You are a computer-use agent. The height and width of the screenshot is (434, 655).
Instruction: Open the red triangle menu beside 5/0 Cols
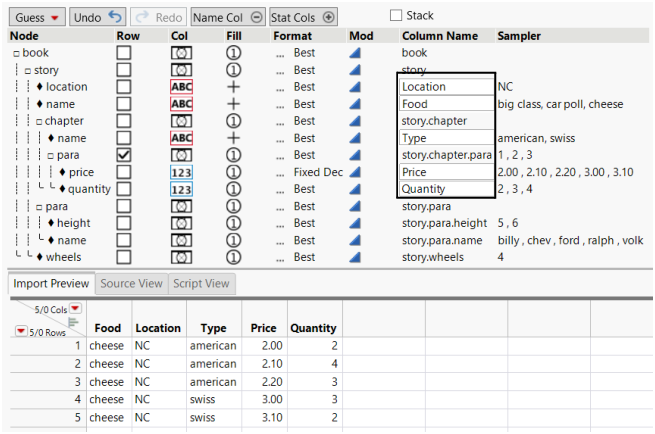click(x=76, y=308)
